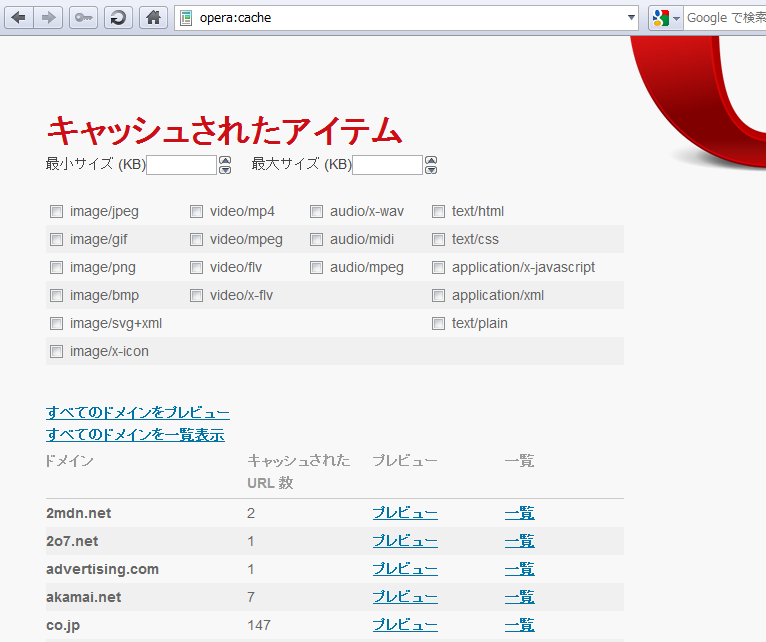This screenshot has width=766, height=642.
Task: Enable the text/html filter
Action: (439, 212)
